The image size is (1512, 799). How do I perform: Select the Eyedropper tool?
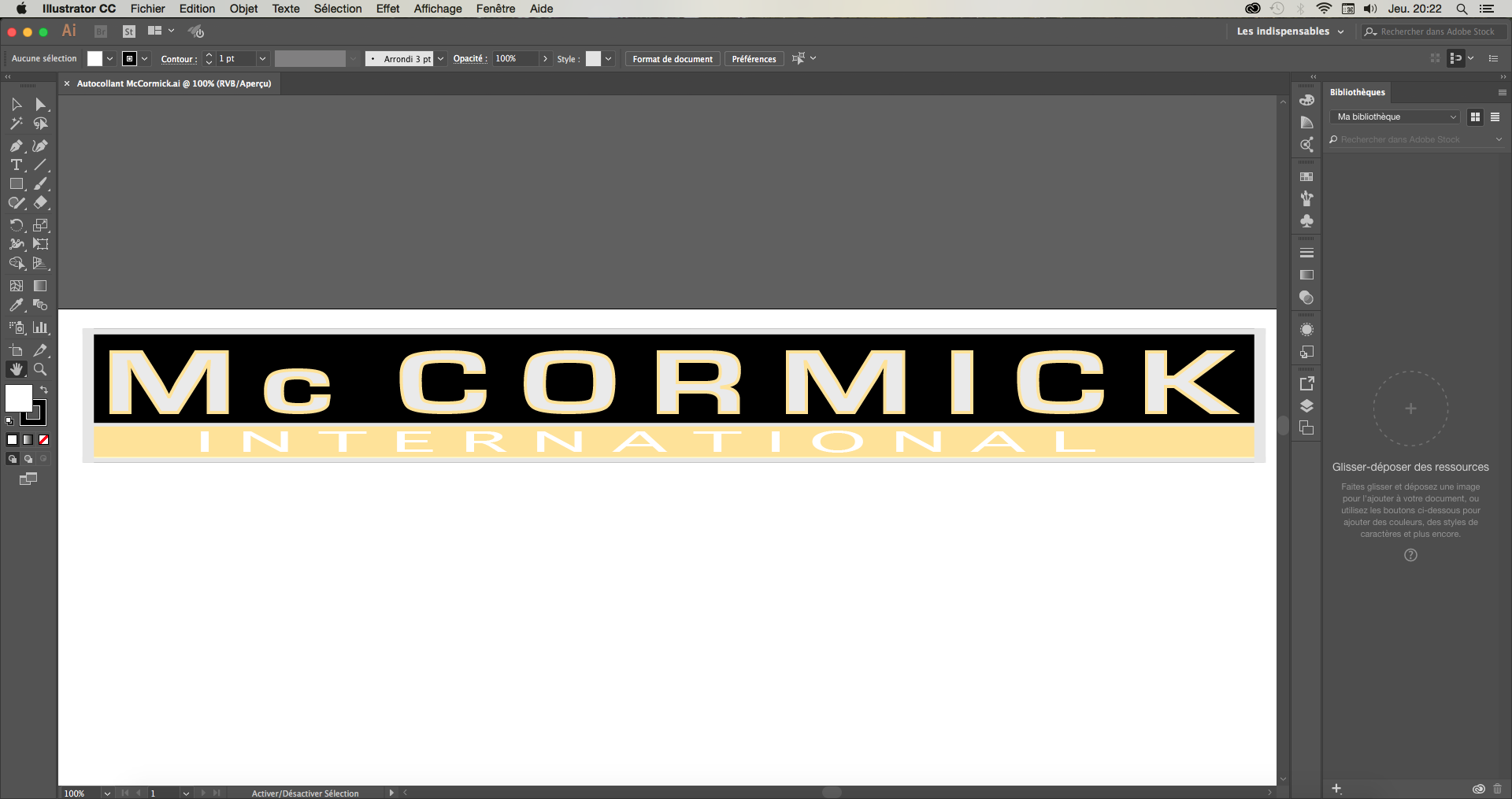[17, 305]
